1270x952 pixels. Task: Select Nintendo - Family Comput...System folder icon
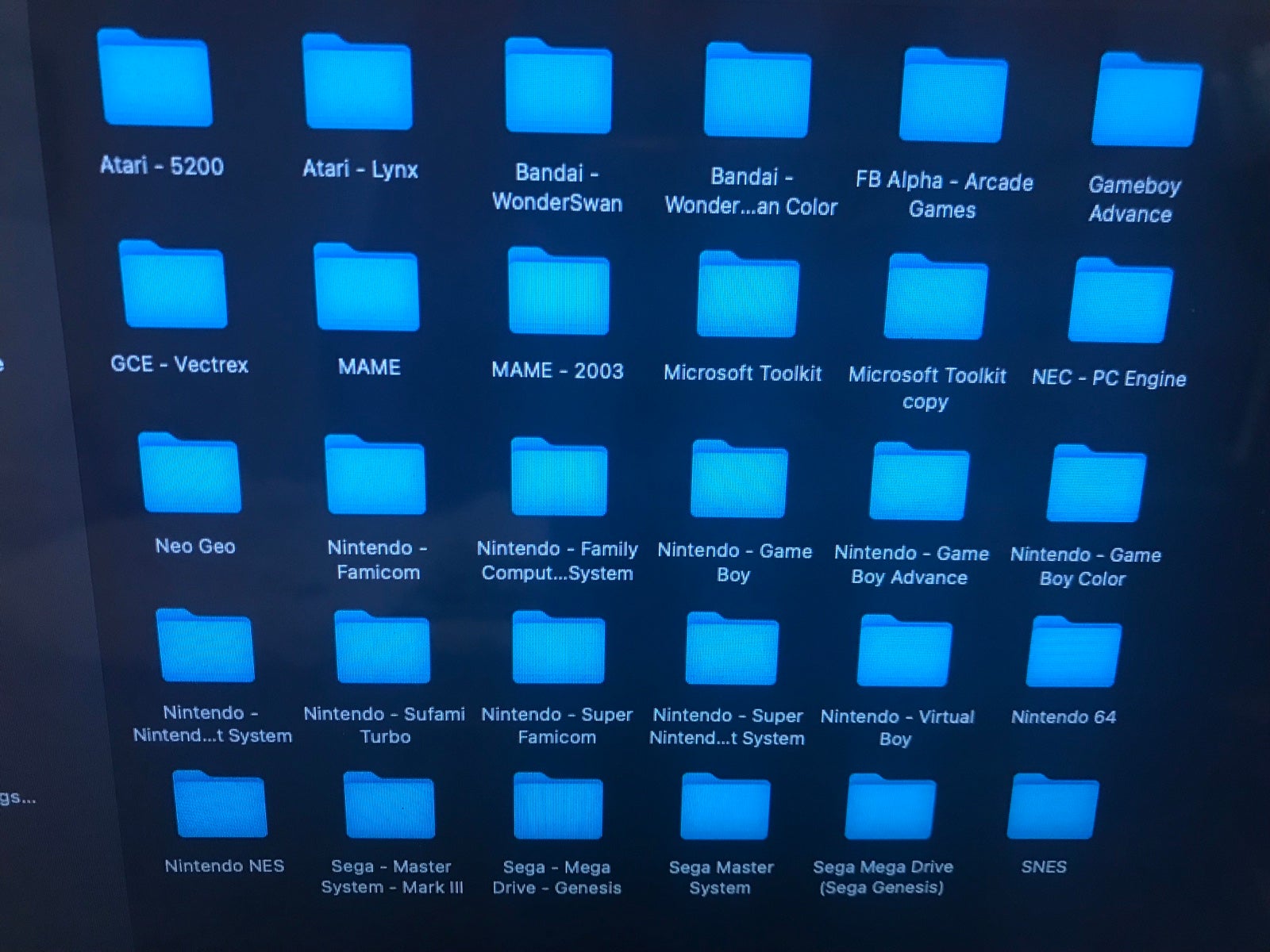[x=559, y=476]
